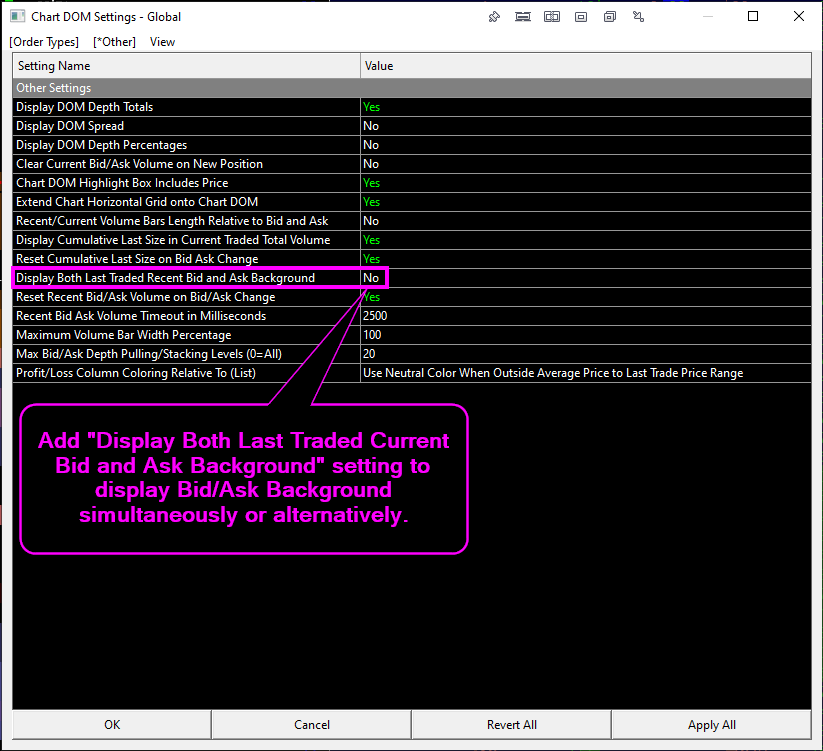Click the Setting Name column header
Screen dimensions: 823x751
pyautogui.click(x=186, y=66)
